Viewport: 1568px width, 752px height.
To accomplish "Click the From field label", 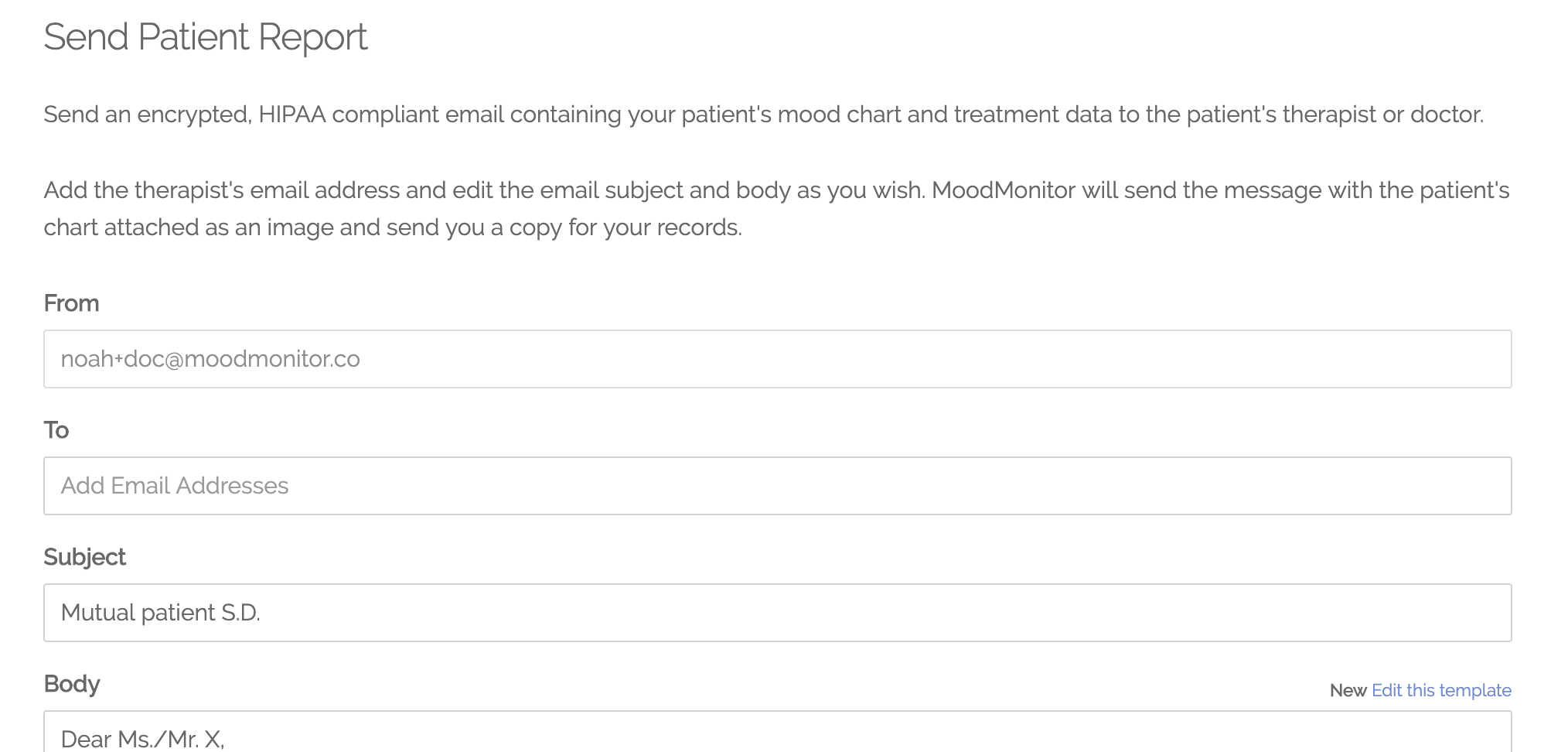I will [x=71, y=303].
